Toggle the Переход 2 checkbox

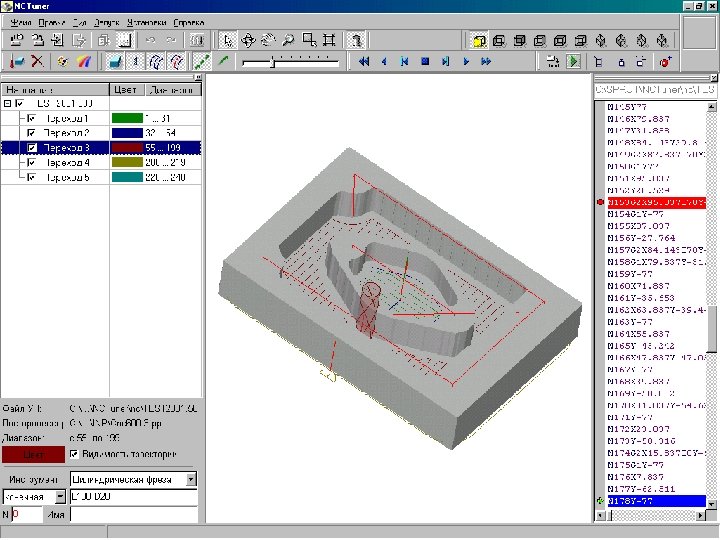pyautogui.click(x=31, y=133)
